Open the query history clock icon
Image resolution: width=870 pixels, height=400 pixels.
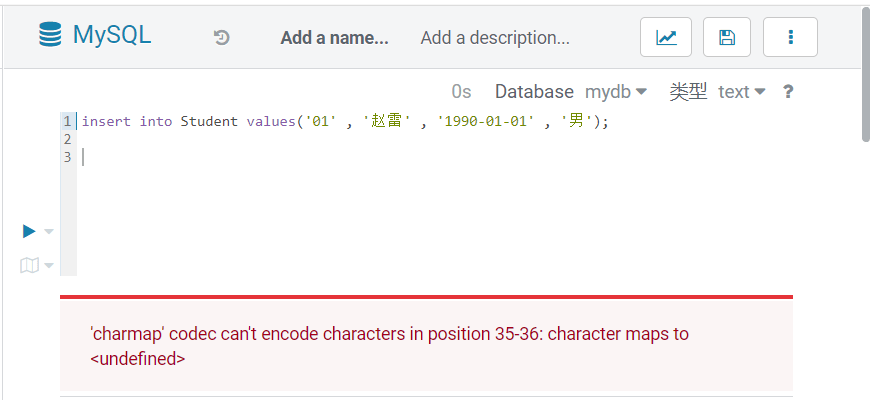pos(222,38)
